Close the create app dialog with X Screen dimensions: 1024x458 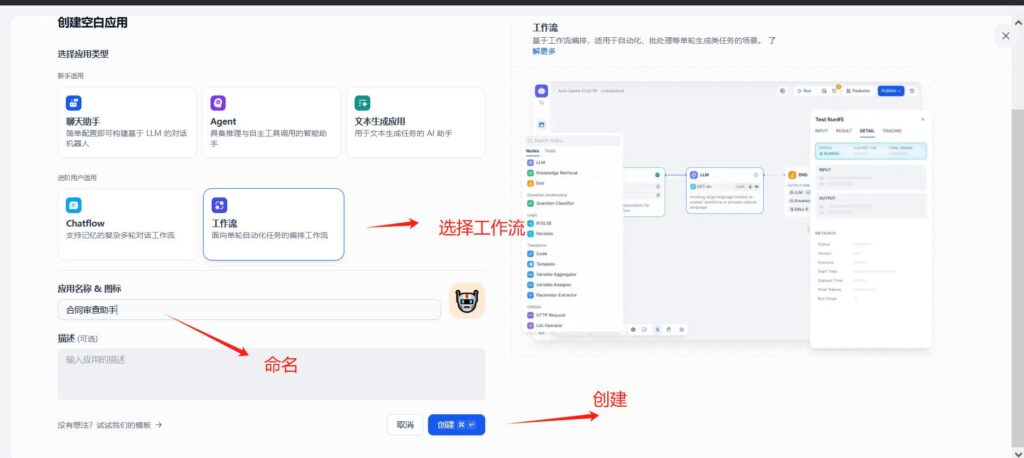(x=1005, y=35)
